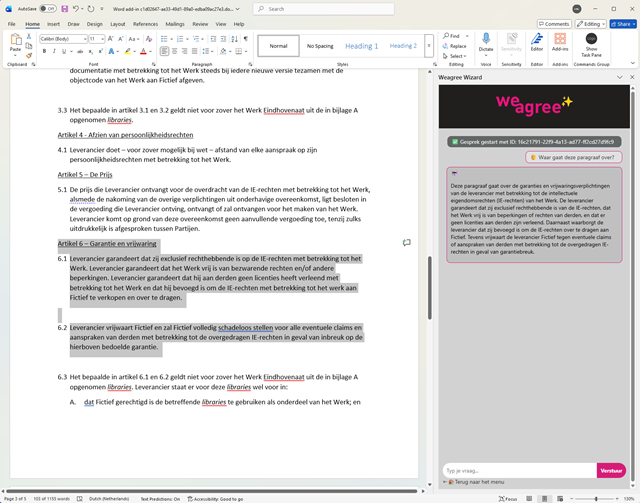
Task: Toggle Text Predictions in status bar
Action: (160, 499)
